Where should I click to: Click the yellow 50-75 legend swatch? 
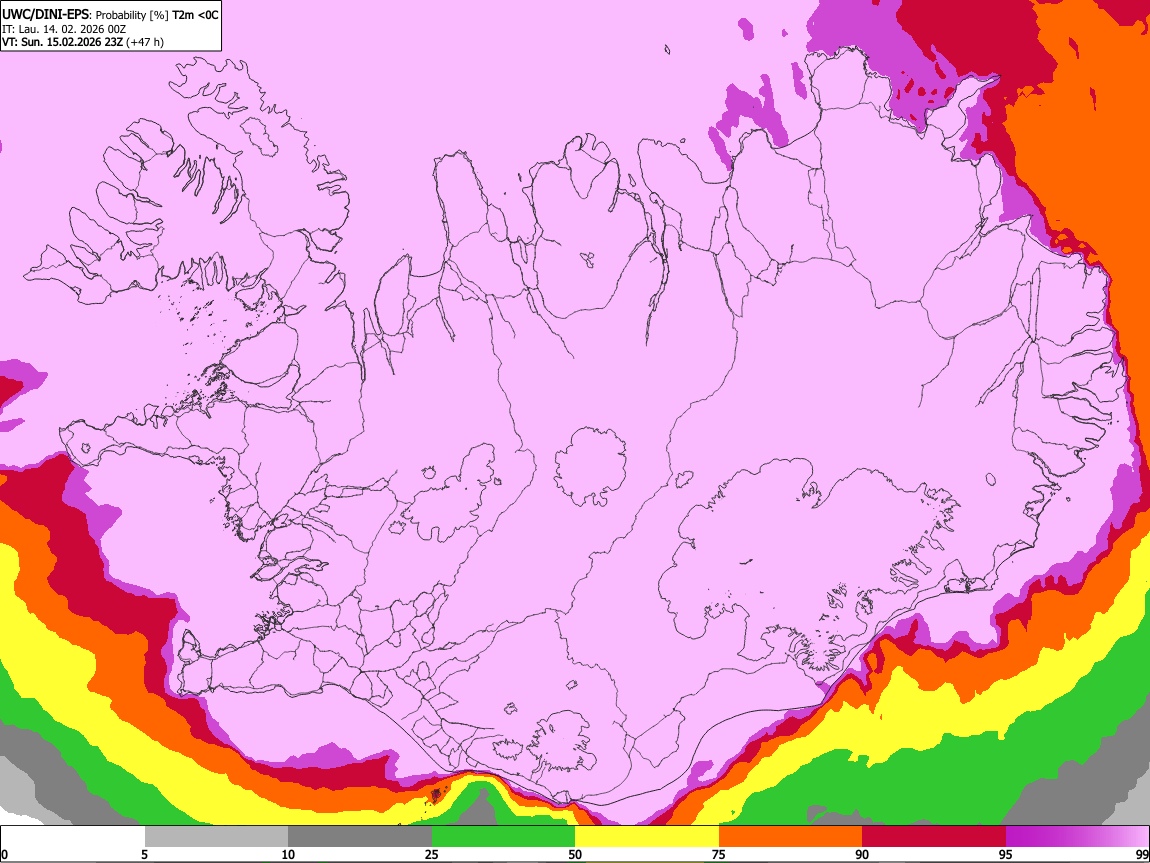647,836
